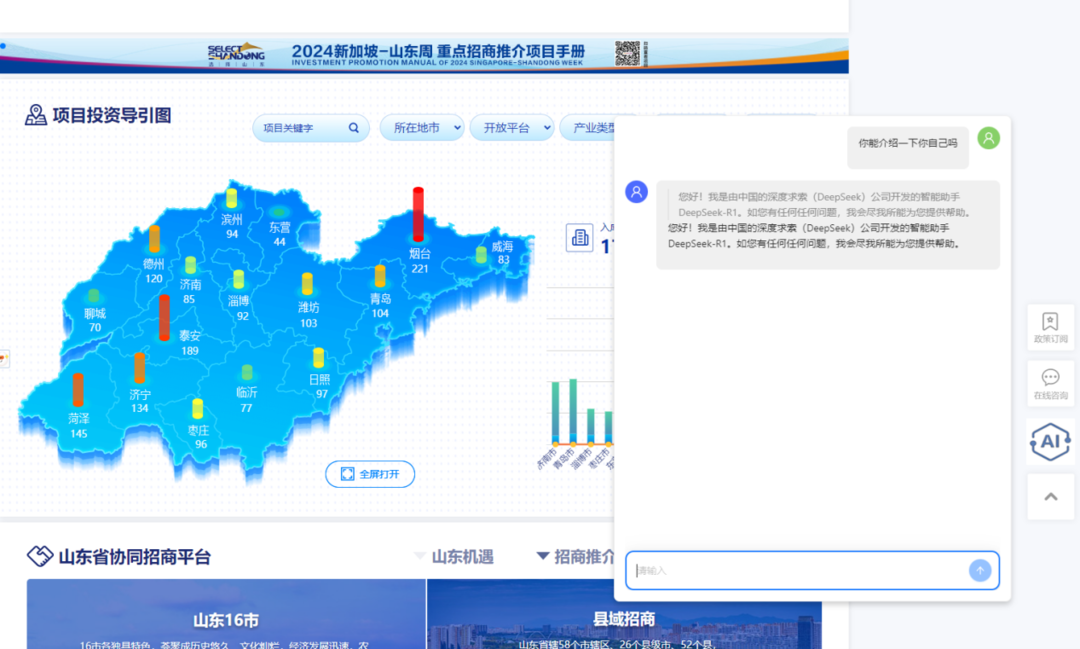The image size is (1080, 649).
Task: Open the AI assistant hexagon icon
Action: [1050, 441]
